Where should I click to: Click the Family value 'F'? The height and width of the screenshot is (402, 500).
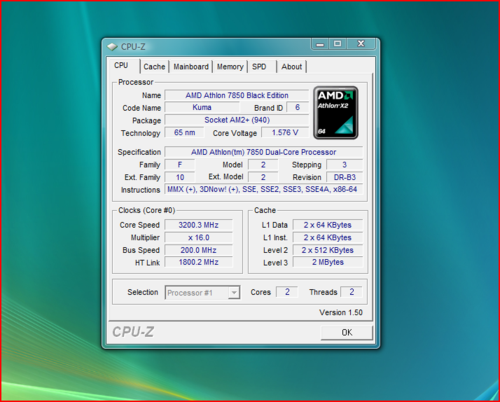point(180,165)
